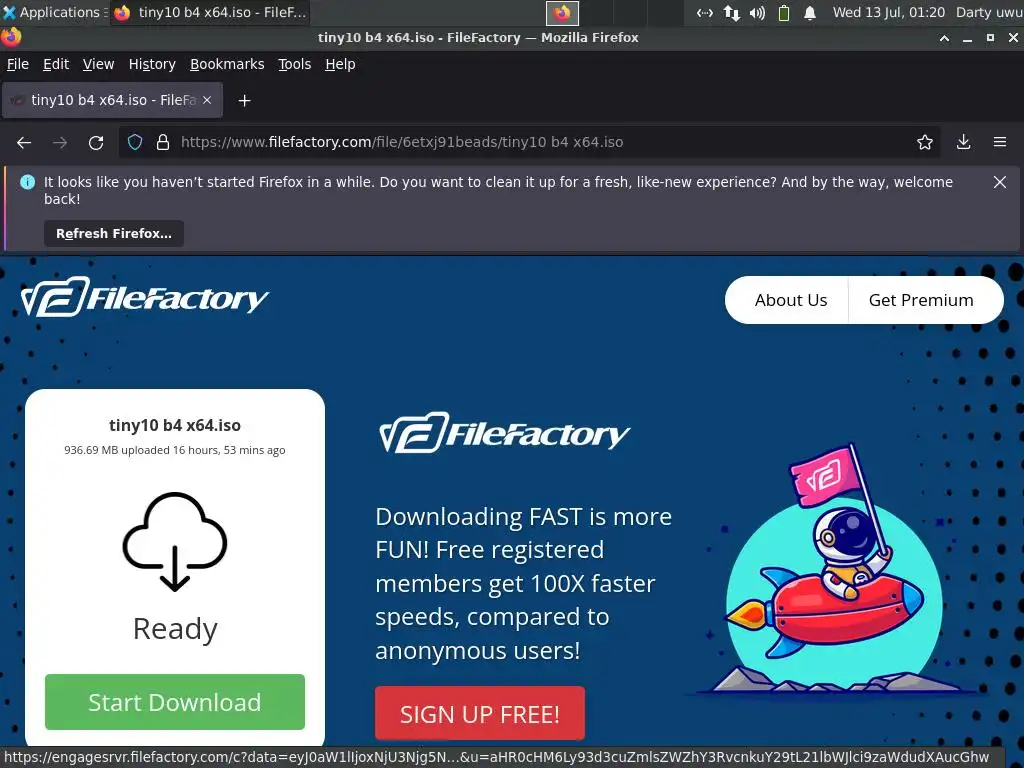Screen dimensions: 1024x768
Task: Open the Bookmarks menu
Action: pos(227,64)
